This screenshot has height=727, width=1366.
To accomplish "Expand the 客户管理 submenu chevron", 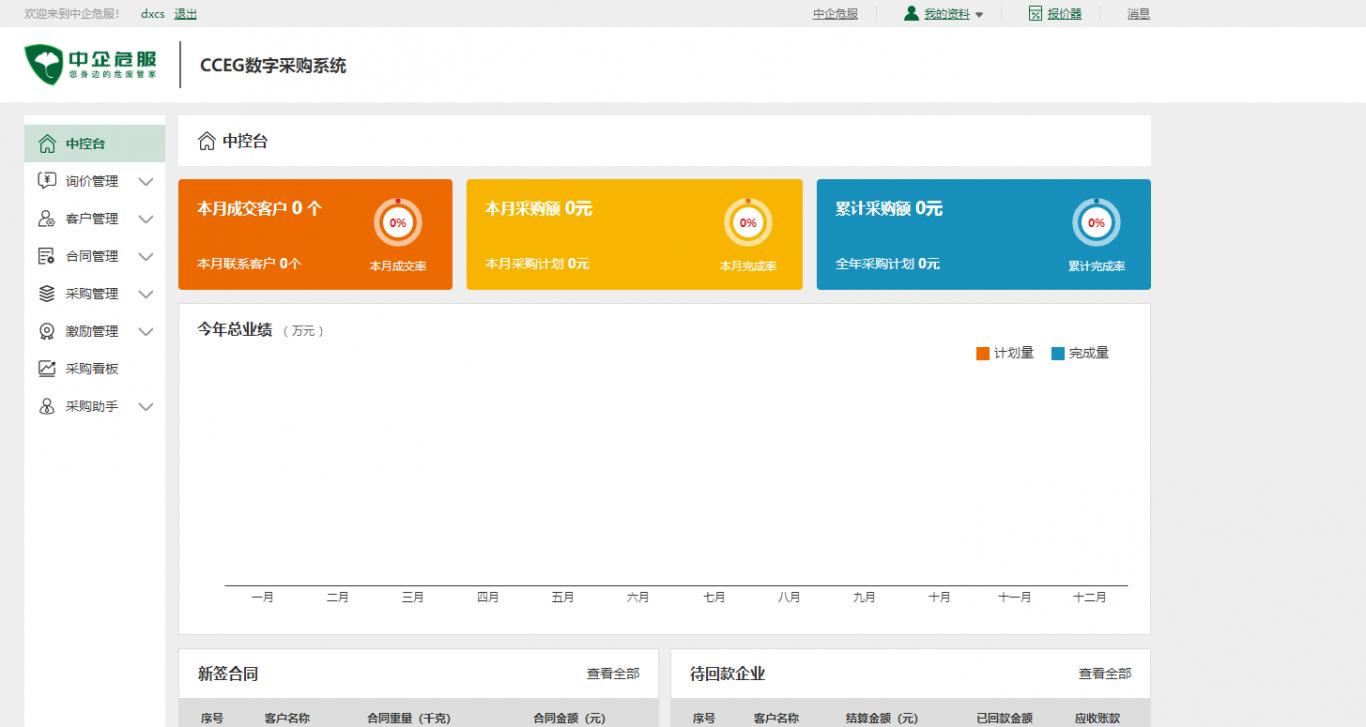I will 146,219.
